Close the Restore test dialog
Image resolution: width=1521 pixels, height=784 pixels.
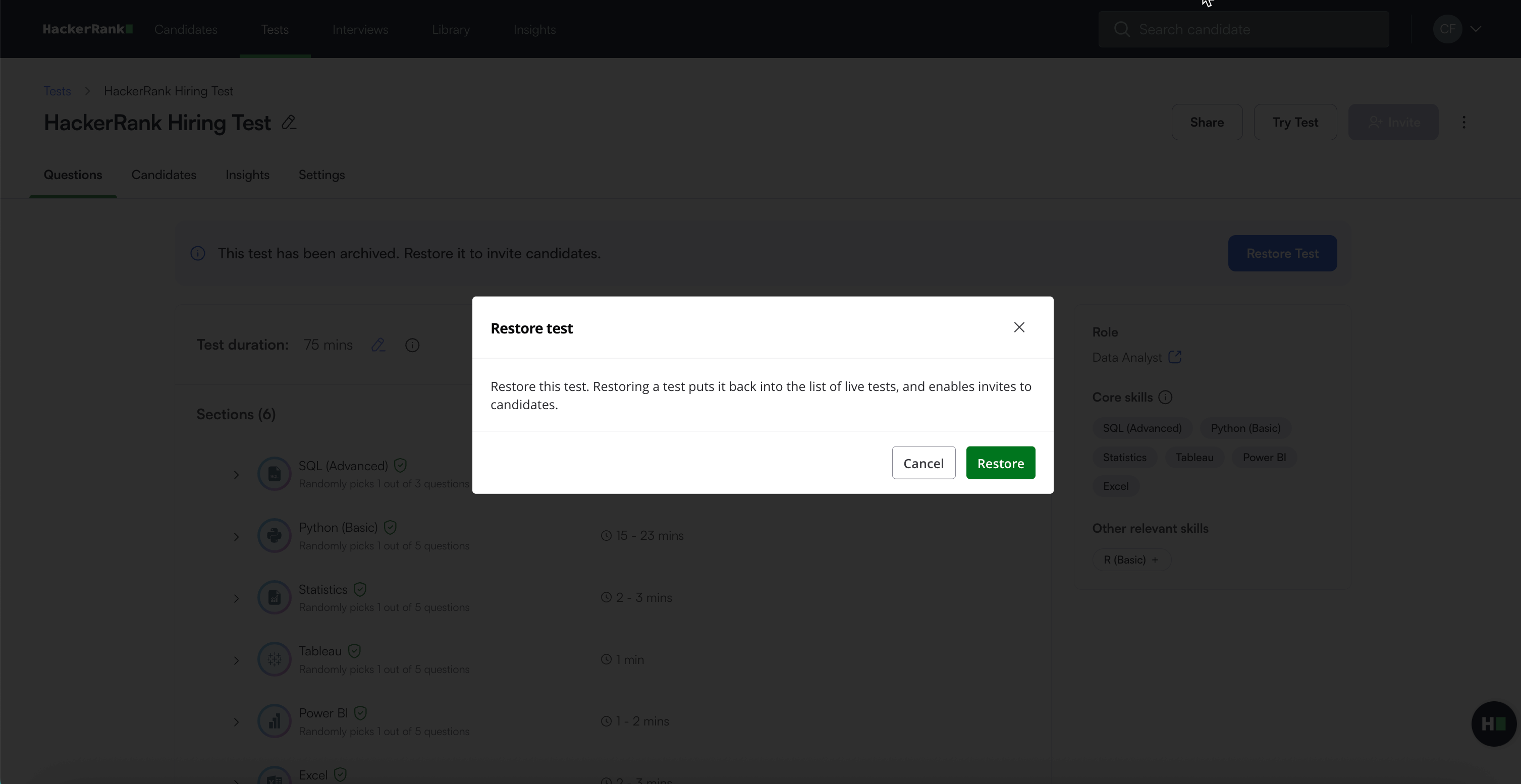click(1019, 327)
